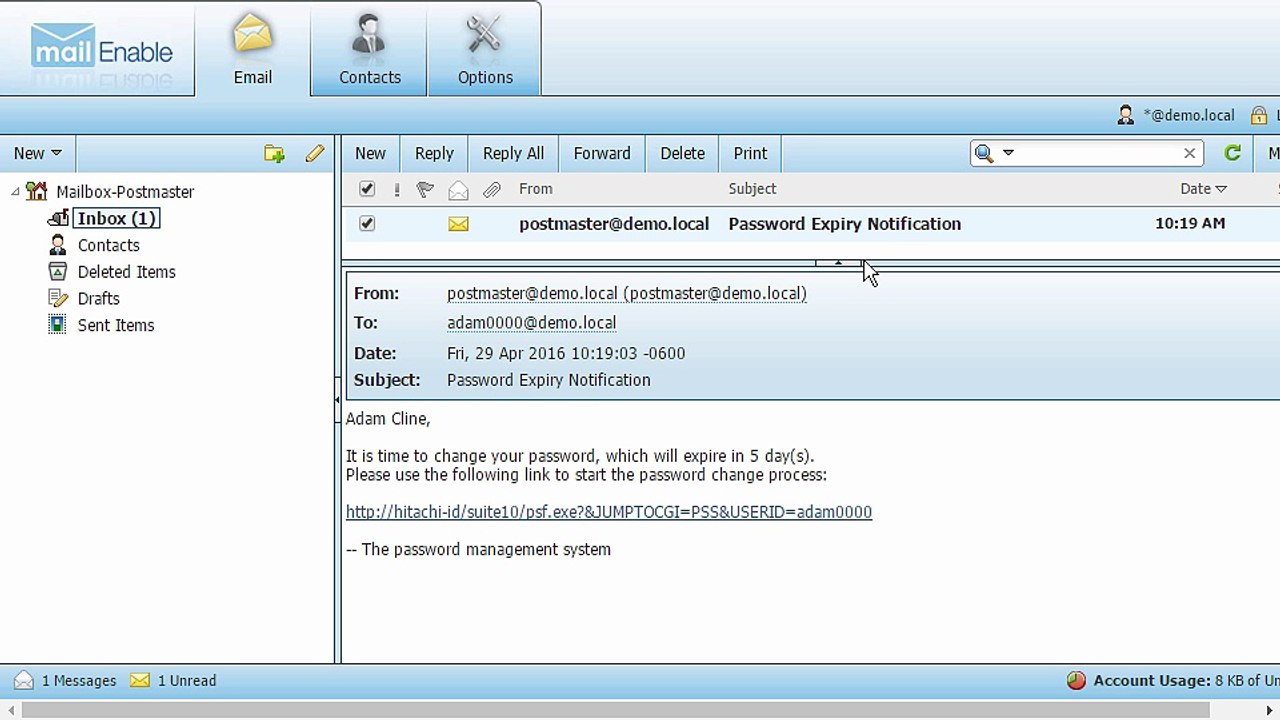Click the green refresh icon
The width and height of the screenshot is (1280, 720).
pyautogui.click(x=1232, y=153)
